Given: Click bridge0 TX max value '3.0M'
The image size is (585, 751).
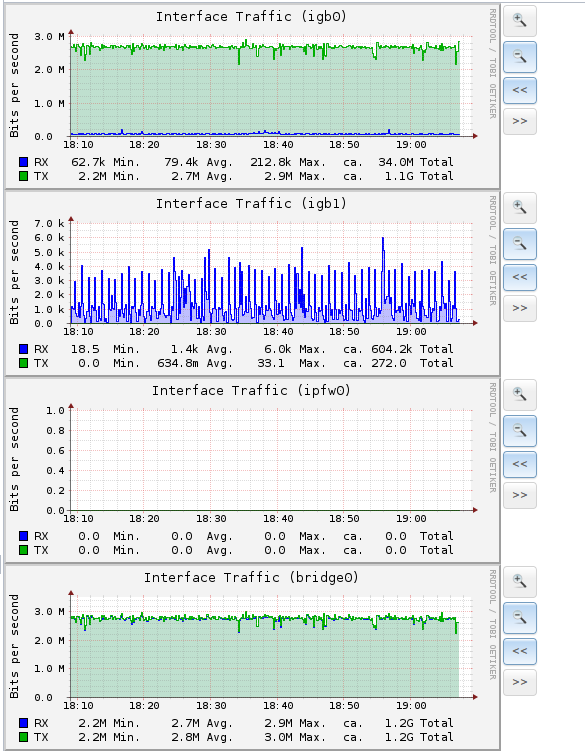Looking at the screenshot, I should 278,736.
